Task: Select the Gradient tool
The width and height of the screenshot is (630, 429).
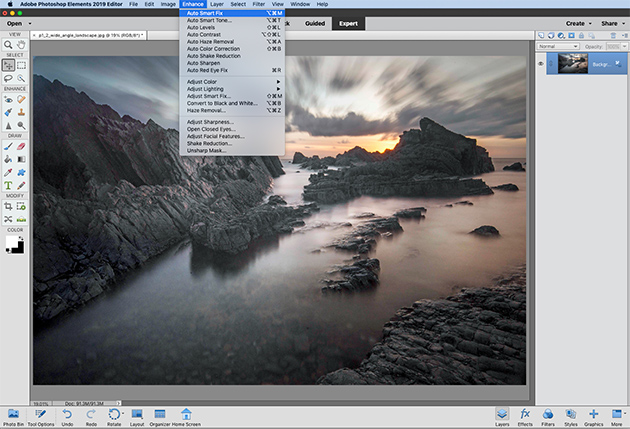Action: [x=21, y=159]
